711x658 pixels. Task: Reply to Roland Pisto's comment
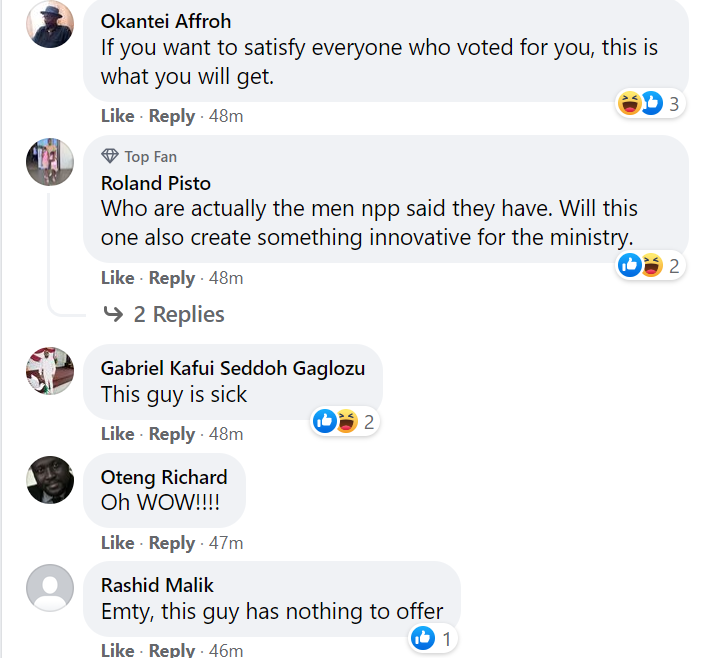tap(172, 278)
